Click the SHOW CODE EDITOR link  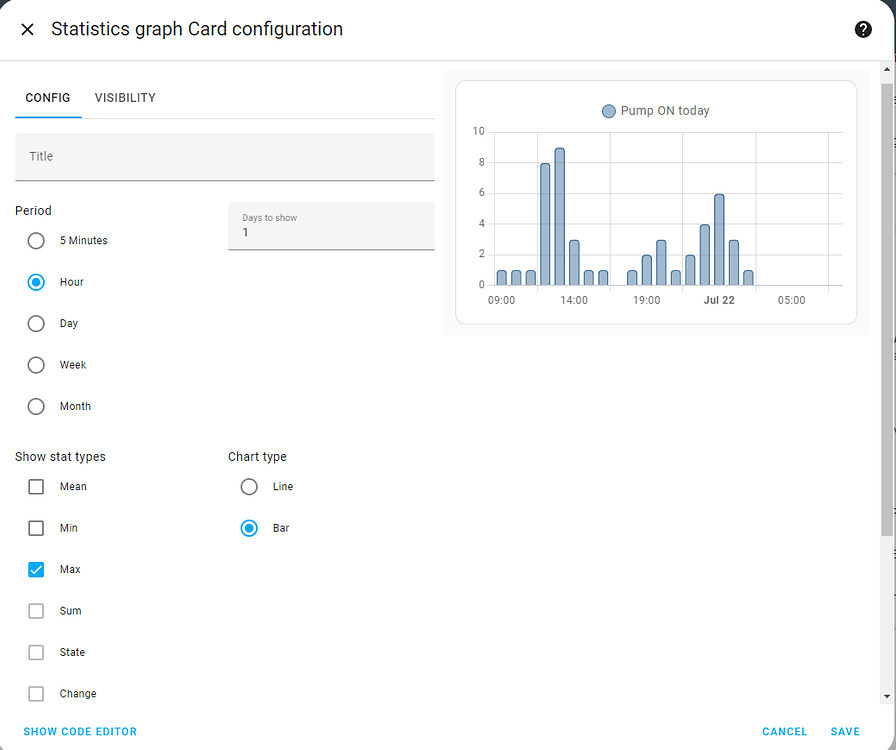coord(80,731)
